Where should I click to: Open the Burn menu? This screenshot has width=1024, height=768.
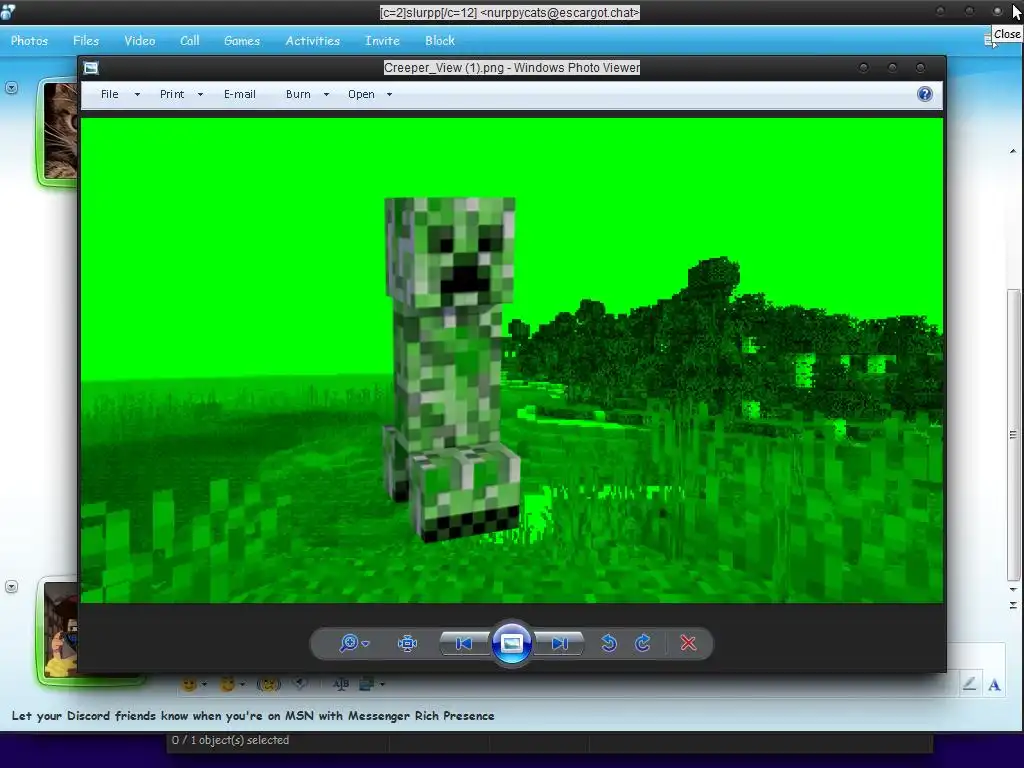pyautogui.click(x=298, y=94)
